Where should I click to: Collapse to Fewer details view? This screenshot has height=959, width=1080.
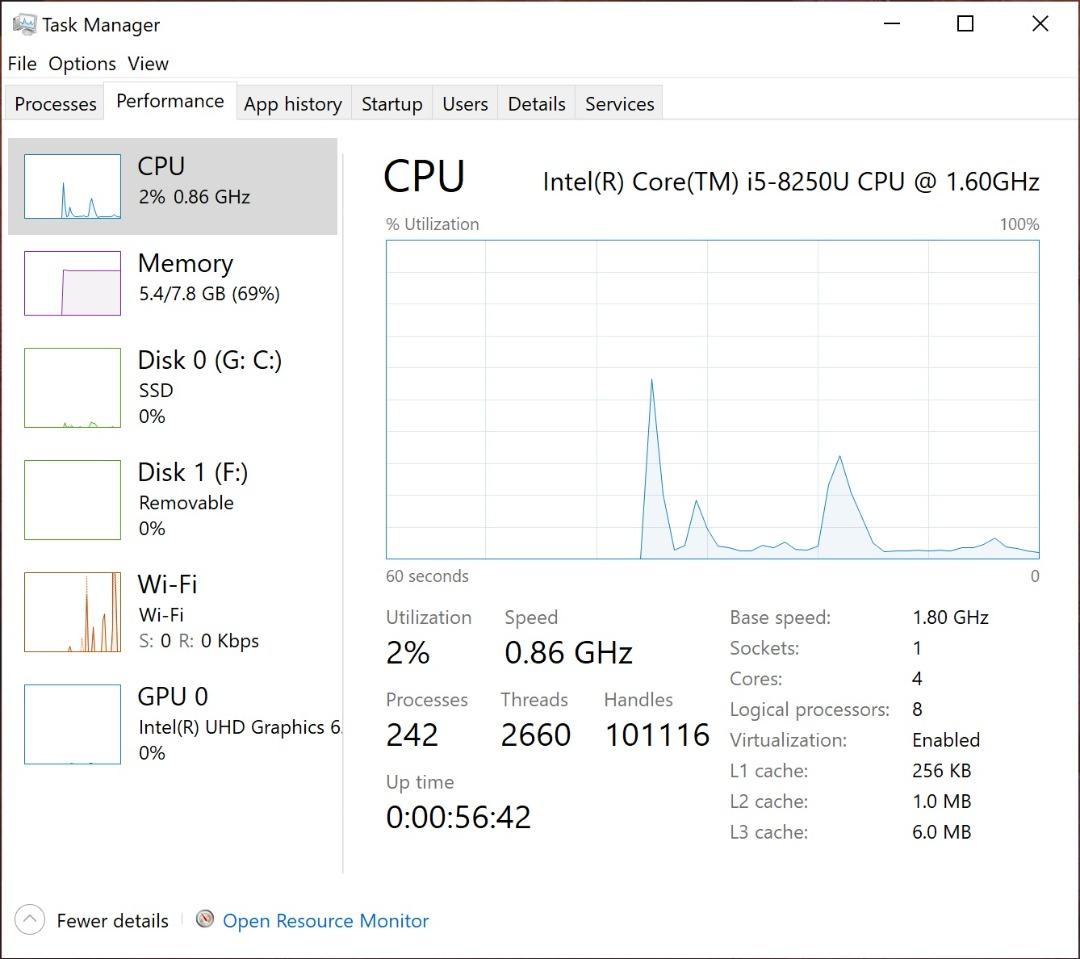[92, 920]
